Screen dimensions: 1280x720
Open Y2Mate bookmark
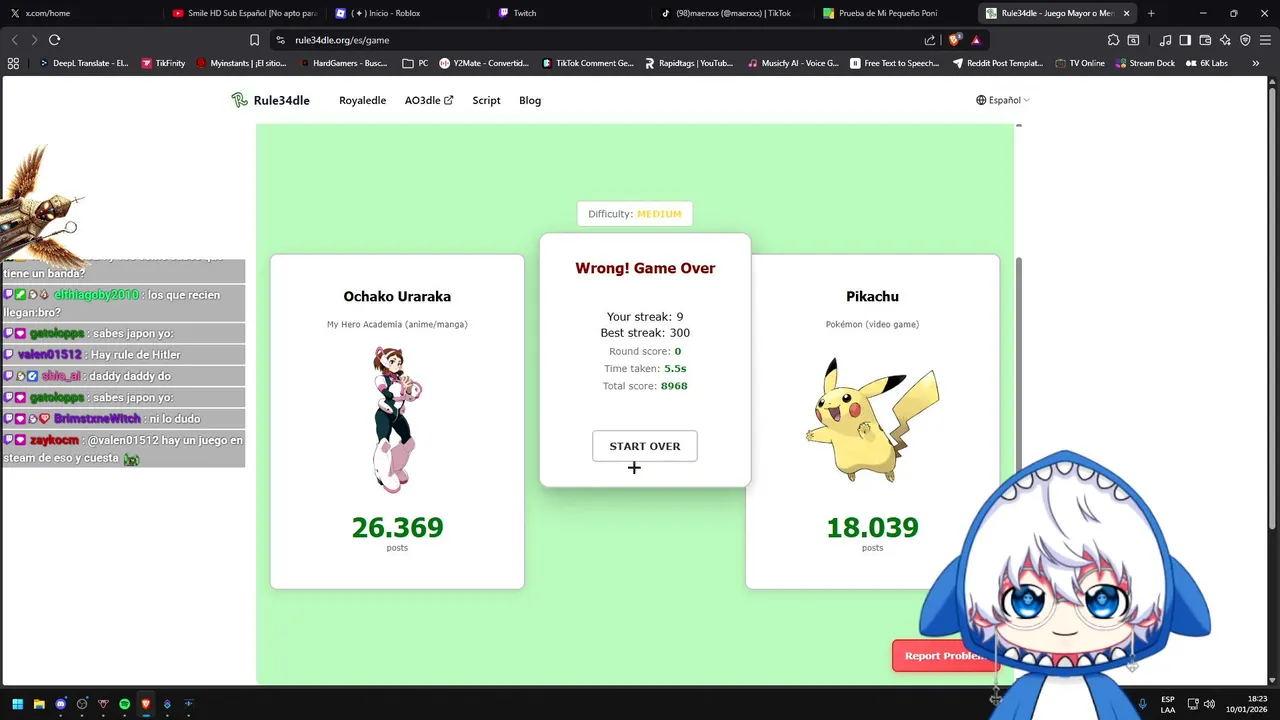(484, 63)
